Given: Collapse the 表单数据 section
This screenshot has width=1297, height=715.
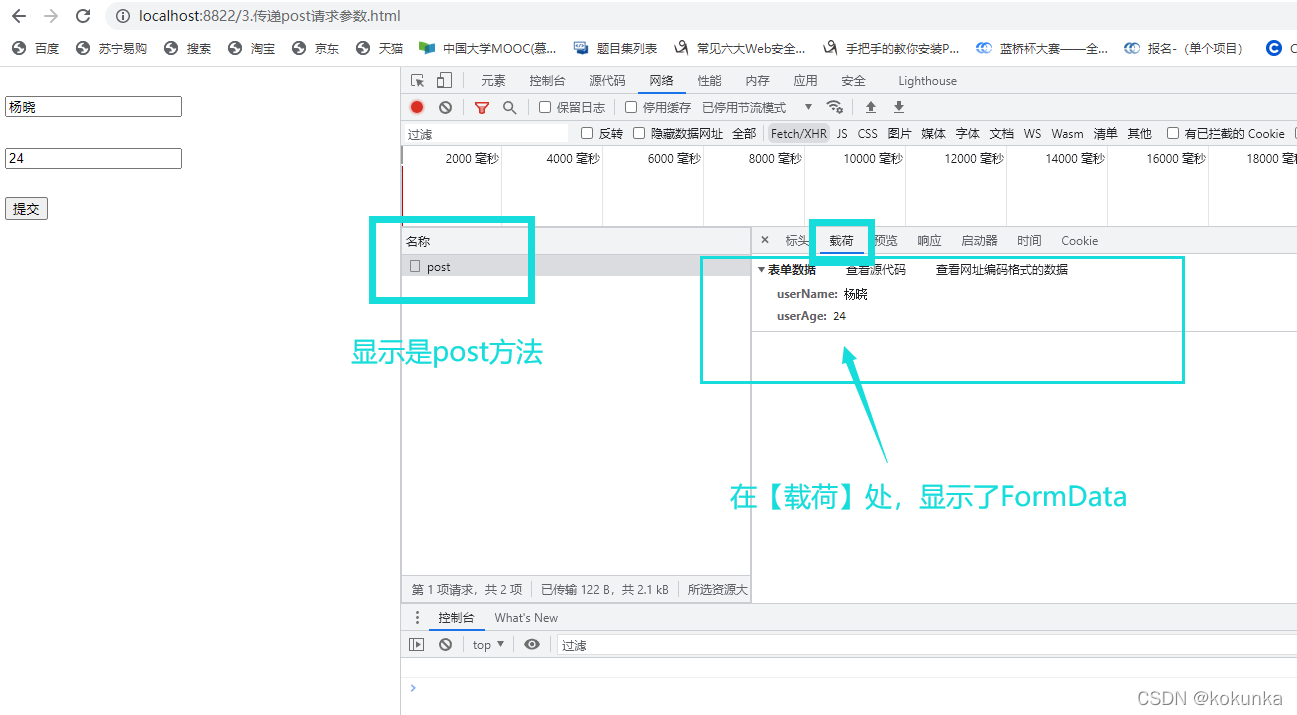Looking at the screenshot, I should tap(762, 268).
